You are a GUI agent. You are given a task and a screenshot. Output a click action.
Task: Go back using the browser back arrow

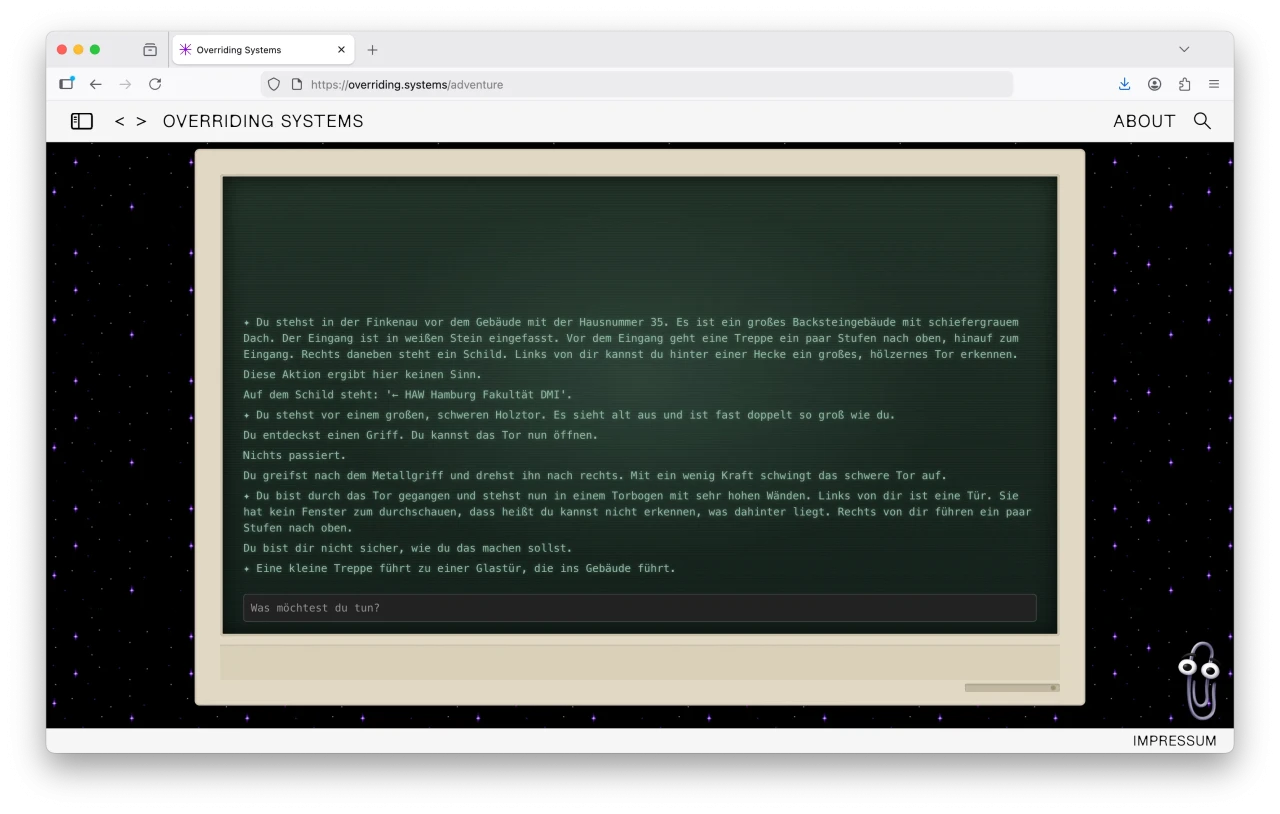(x=96, y=84)
